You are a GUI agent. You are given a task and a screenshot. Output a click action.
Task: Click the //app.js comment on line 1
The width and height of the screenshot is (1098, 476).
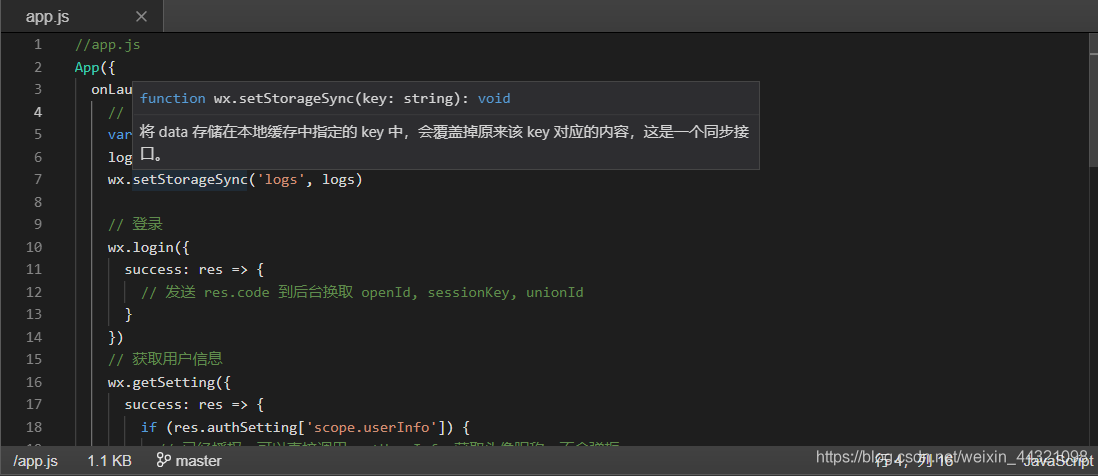(x=107, y=45)
